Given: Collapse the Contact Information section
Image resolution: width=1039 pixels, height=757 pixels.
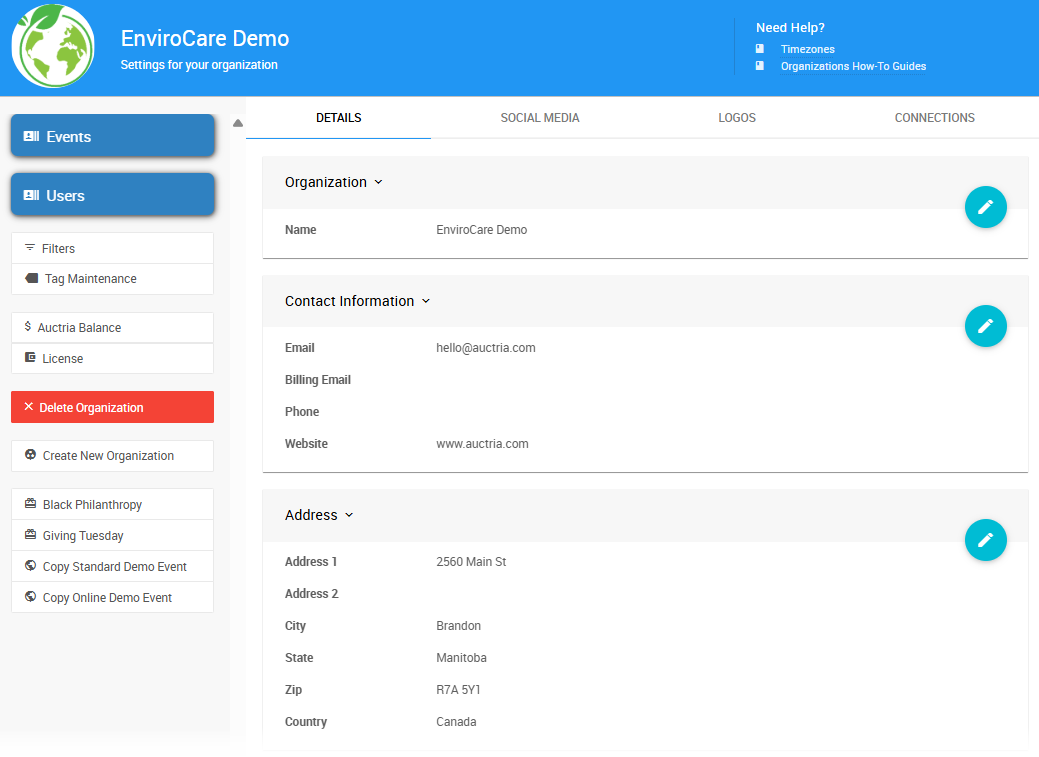Looking at the screenshot, I should pyautogui.click(x=426, y=301).
